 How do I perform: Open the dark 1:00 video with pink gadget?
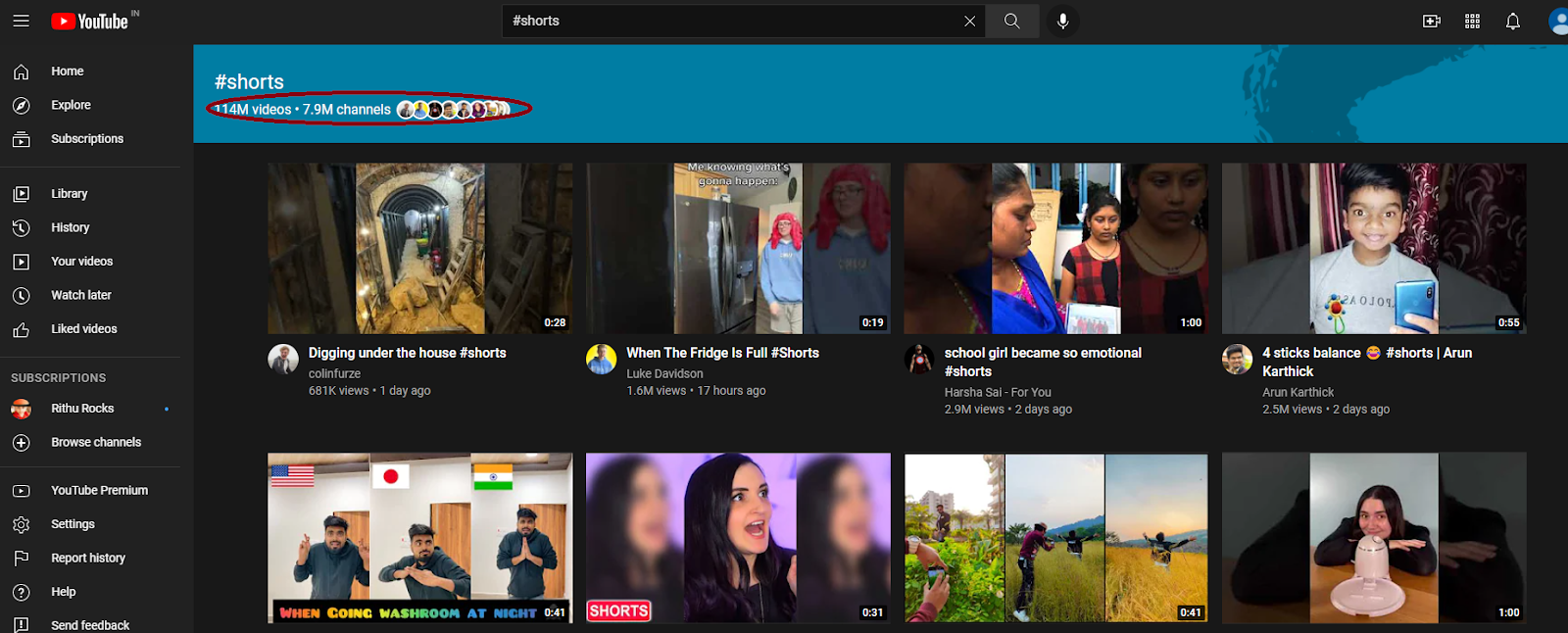coord(1374,538)
